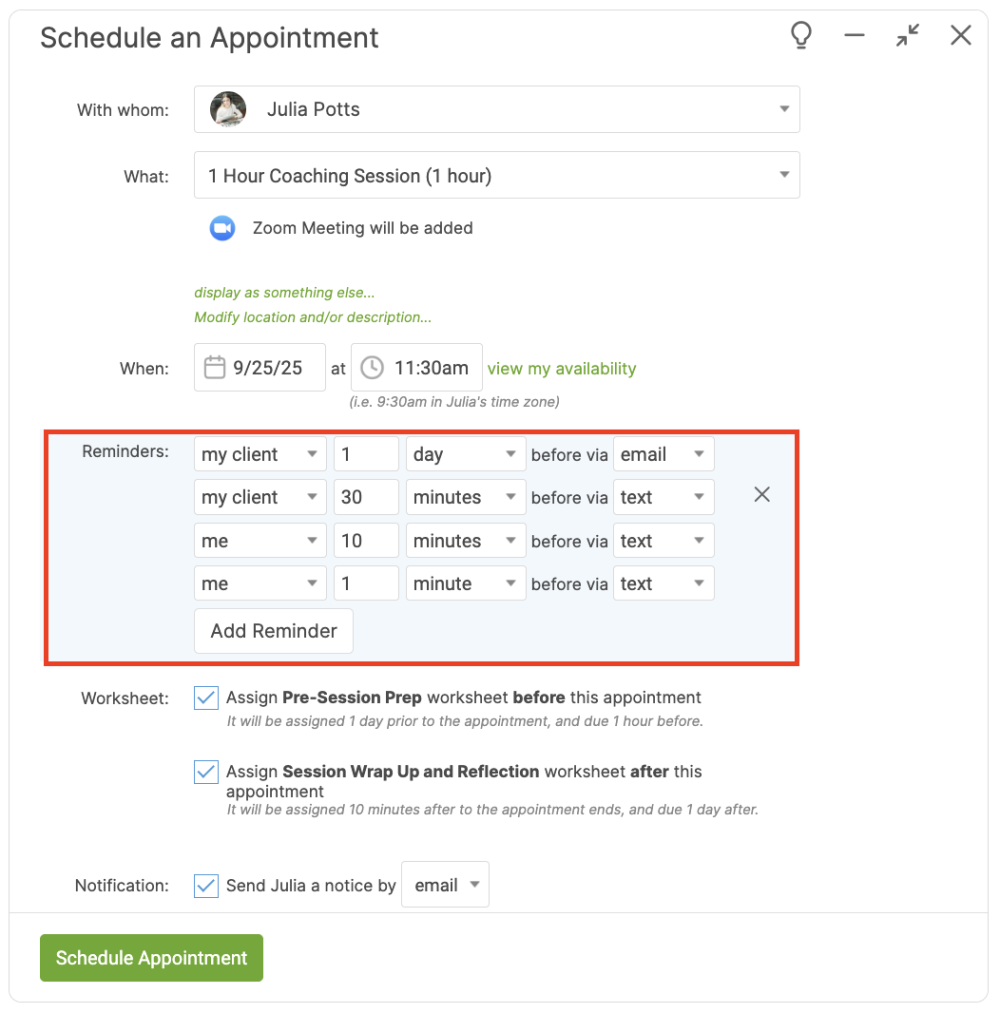Open the notification email method dropdown
Viewport: 1000px width, 1013px height.
click(x=445, y=885)
